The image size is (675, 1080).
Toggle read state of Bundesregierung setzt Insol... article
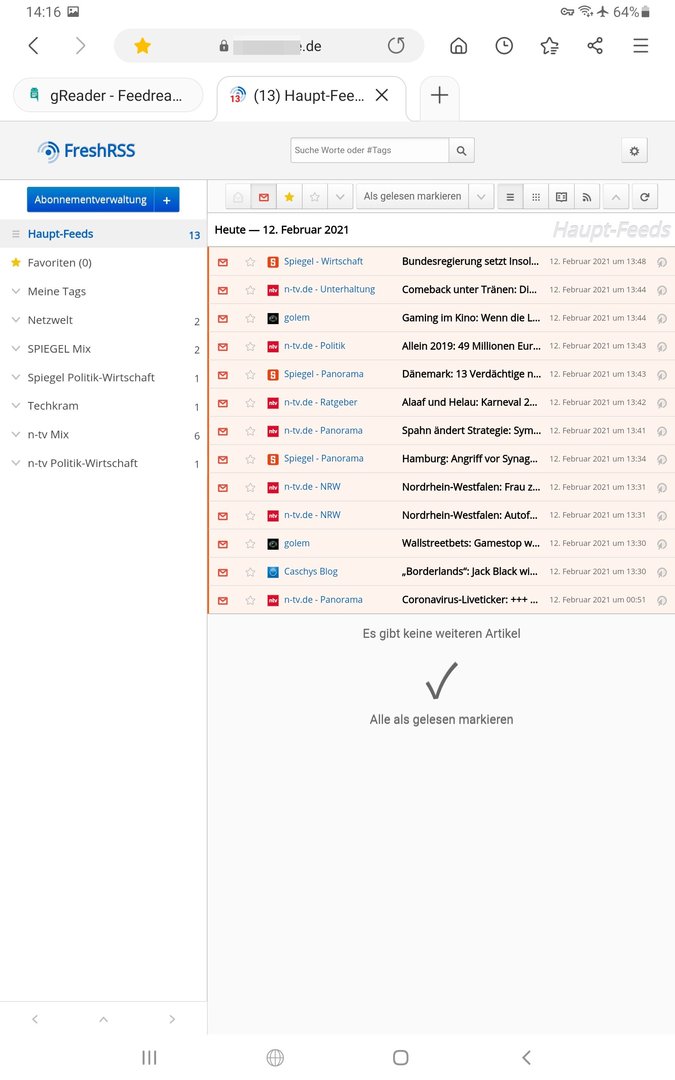click(223, 262)
